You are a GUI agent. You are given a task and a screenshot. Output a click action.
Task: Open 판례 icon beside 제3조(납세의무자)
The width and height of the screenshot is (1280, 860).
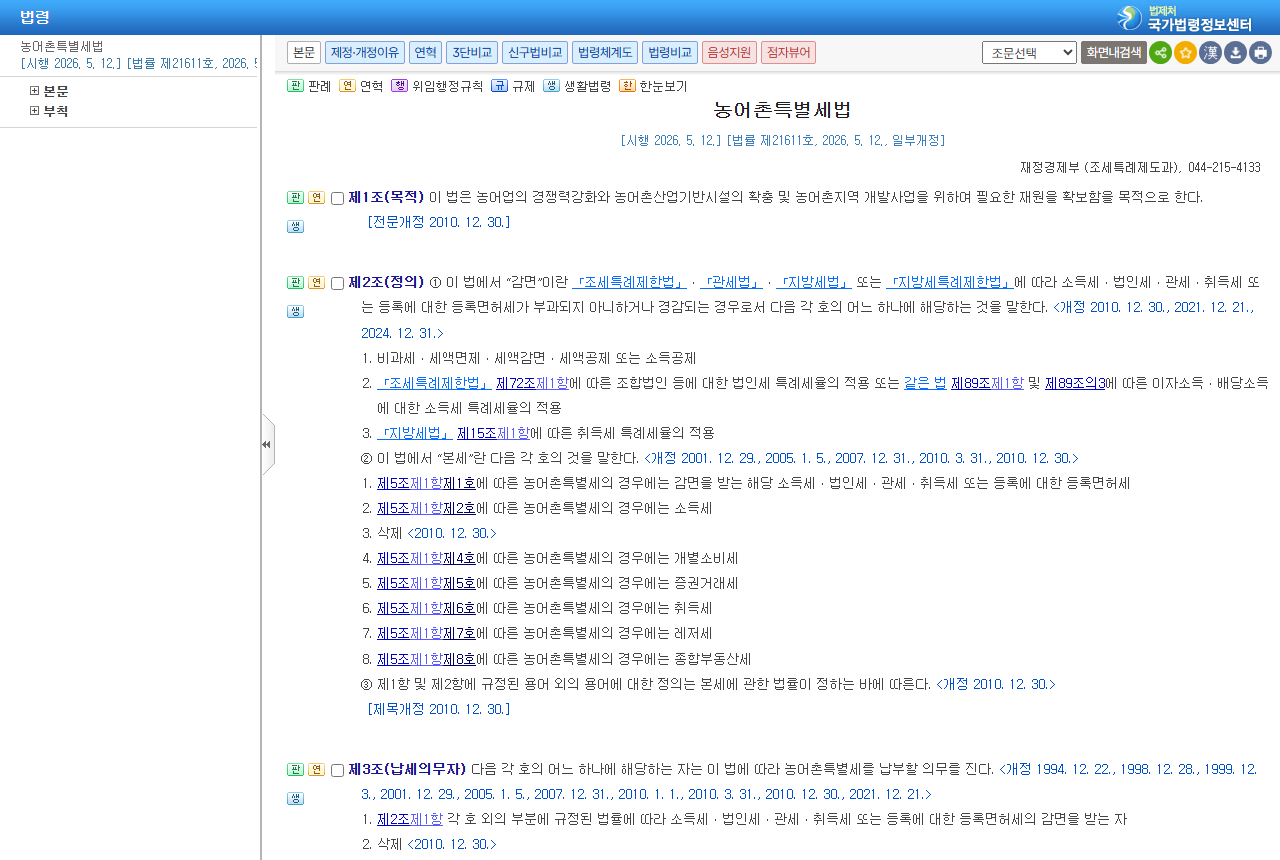295,769
